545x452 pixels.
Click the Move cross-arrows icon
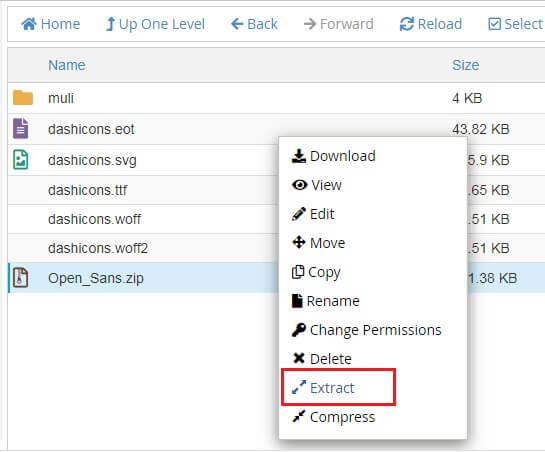299,242
